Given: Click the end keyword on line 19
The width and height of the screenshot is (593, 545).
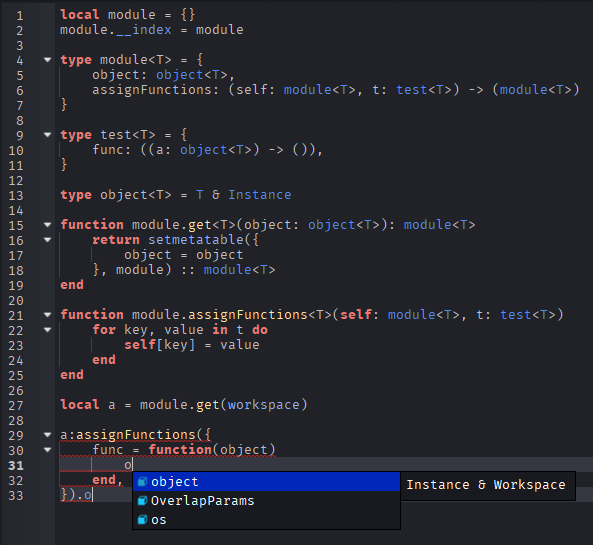Looking at the screenshot, I should [72, 285].
